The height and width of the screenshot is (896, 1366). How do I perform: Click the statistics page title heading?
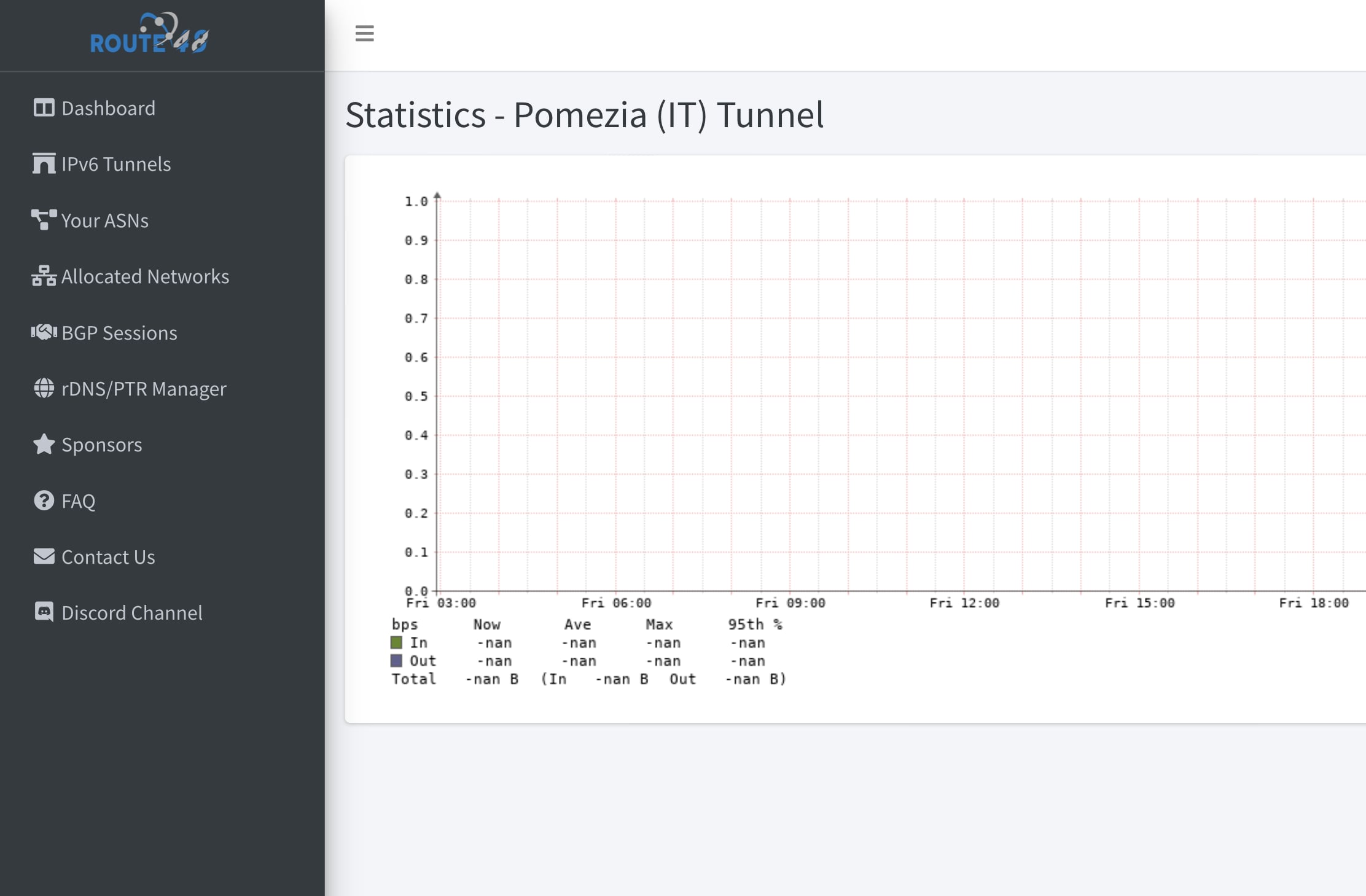584,115
